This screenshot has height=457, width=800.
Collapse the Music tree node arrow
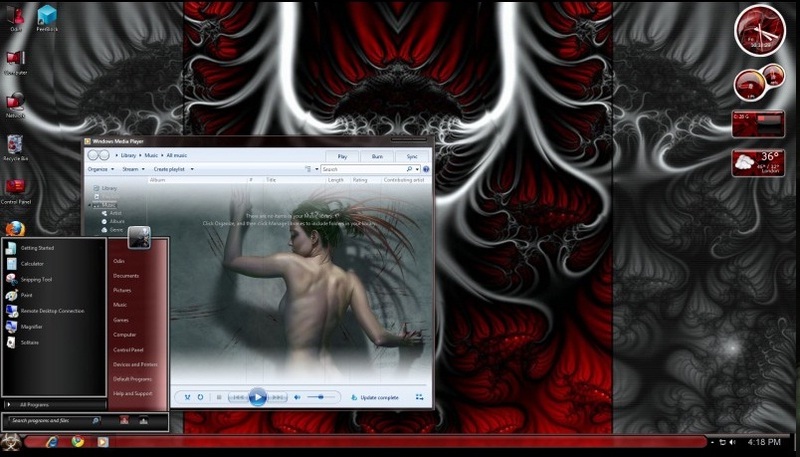(91, 205)
